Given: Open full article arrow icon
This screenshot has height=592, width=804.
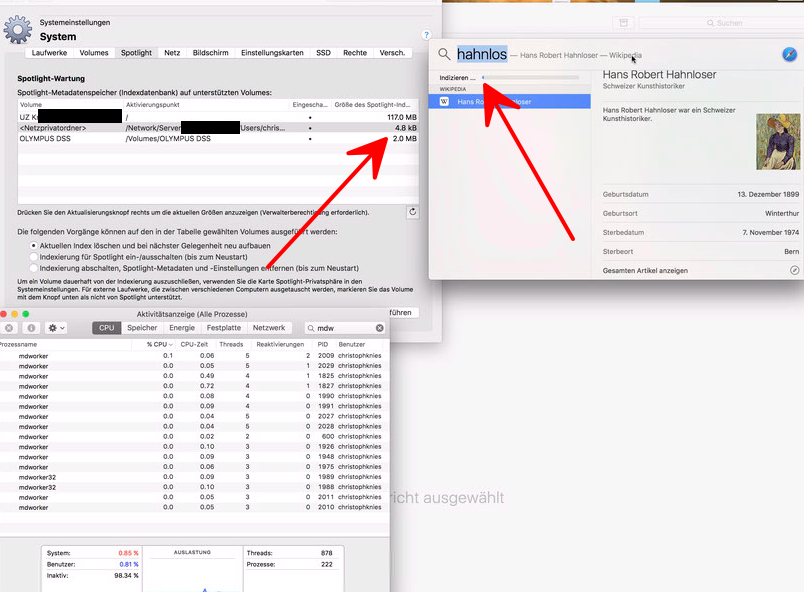Looking at the screenshot, I should coord(794,270).
